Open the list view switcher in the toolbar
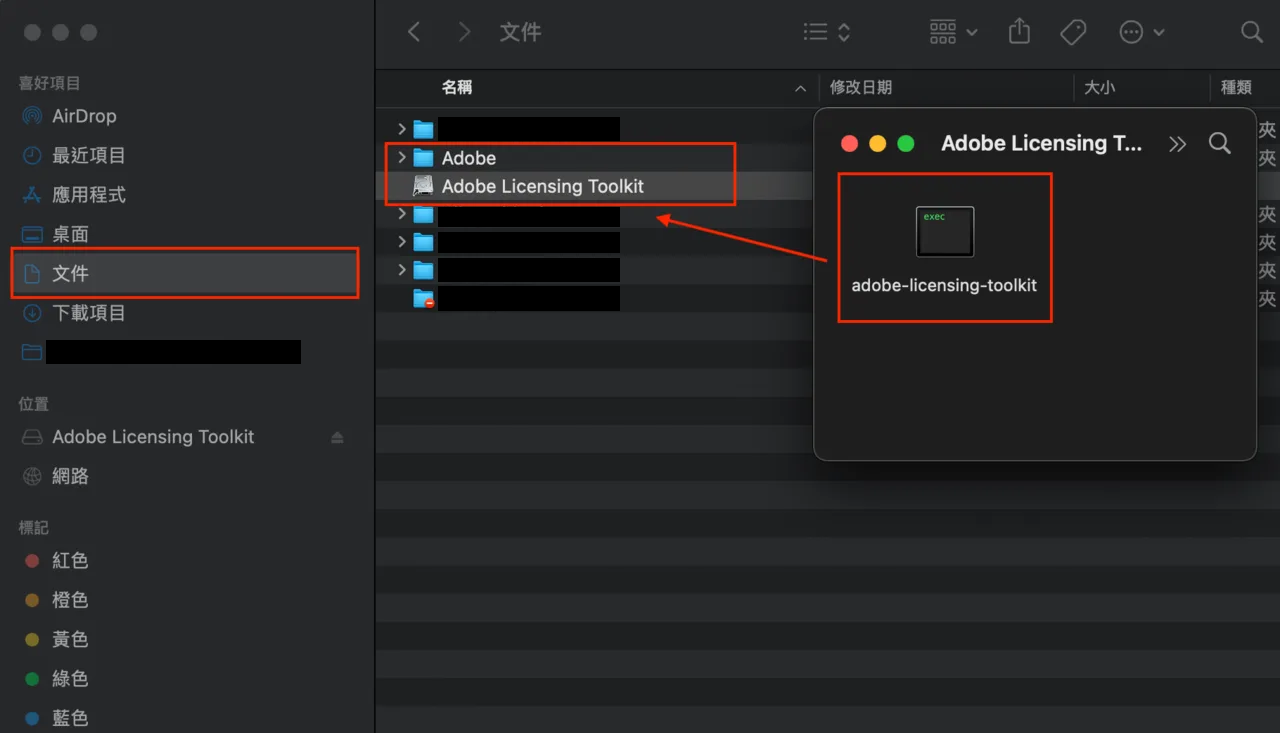This screenshot has height=733, width=1280. (x=827, y=32)
